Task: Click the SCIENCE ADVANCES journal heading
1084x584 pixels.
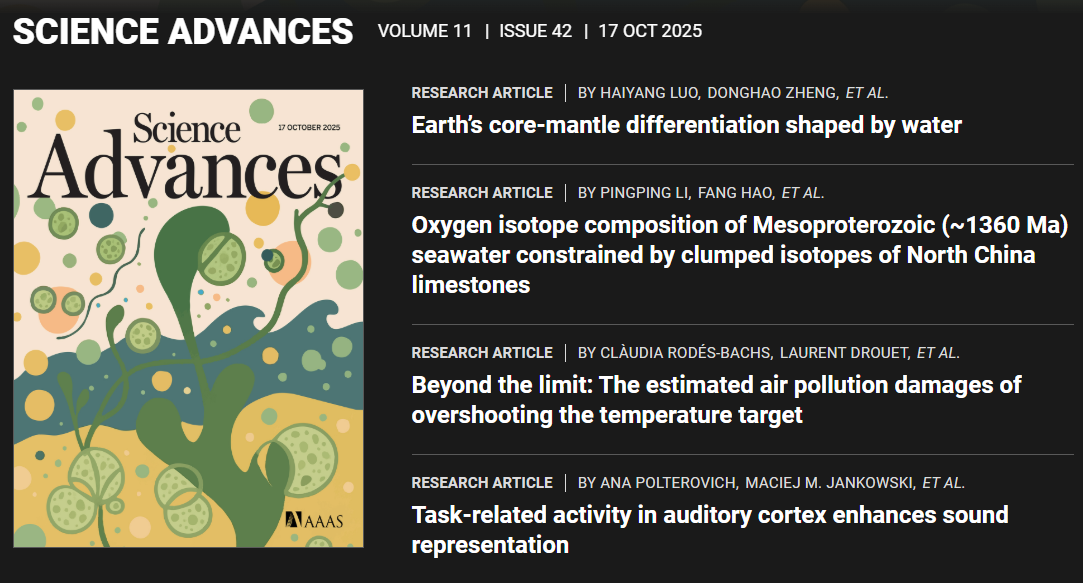Action: click(183, 31)
